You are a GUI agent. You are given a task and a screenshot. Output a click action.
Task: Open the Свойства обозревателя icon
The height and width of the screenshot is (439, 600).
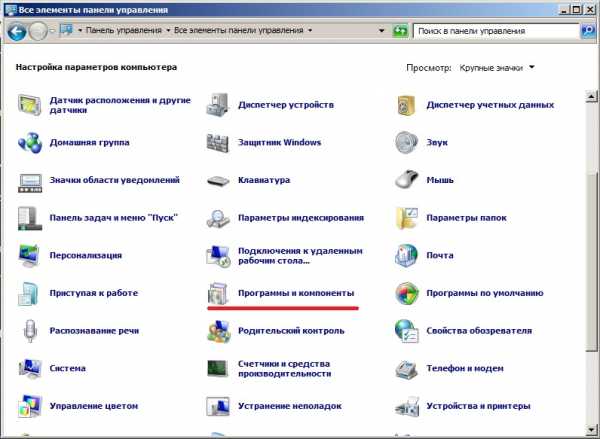click(x=406, y=331)
